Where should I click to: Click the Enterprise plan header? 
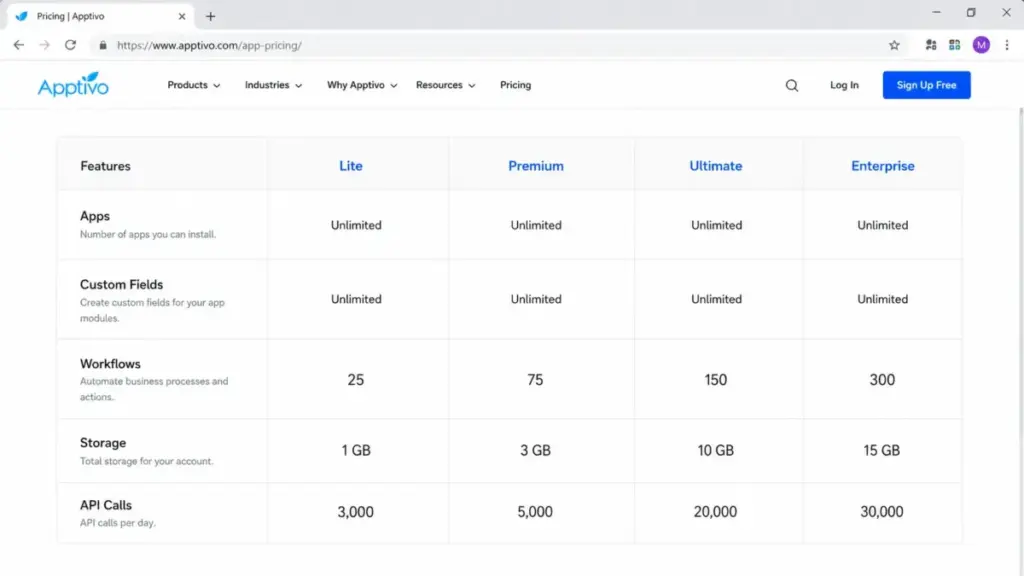click(882, 166)
